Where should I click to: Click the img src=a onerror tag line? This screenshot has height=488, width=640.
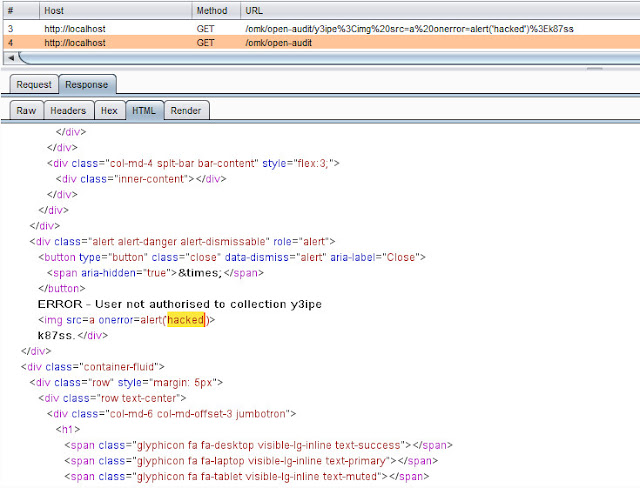(x=127, y=319)
